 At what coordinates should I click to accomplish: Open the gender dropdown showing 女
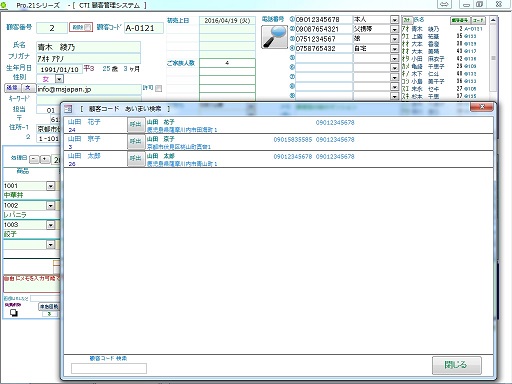click(x=59, y=79)
